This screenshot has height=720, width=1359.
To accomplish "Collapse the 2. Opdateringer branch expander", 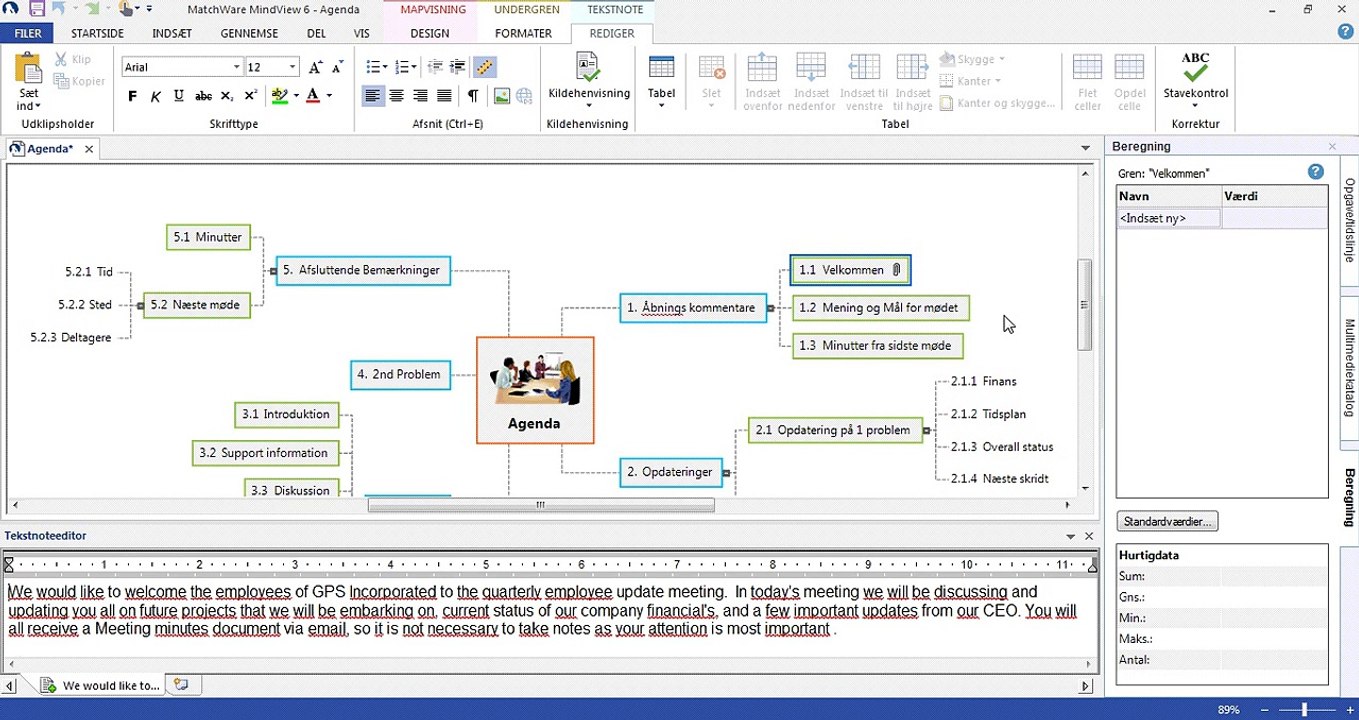I will 726,473.
